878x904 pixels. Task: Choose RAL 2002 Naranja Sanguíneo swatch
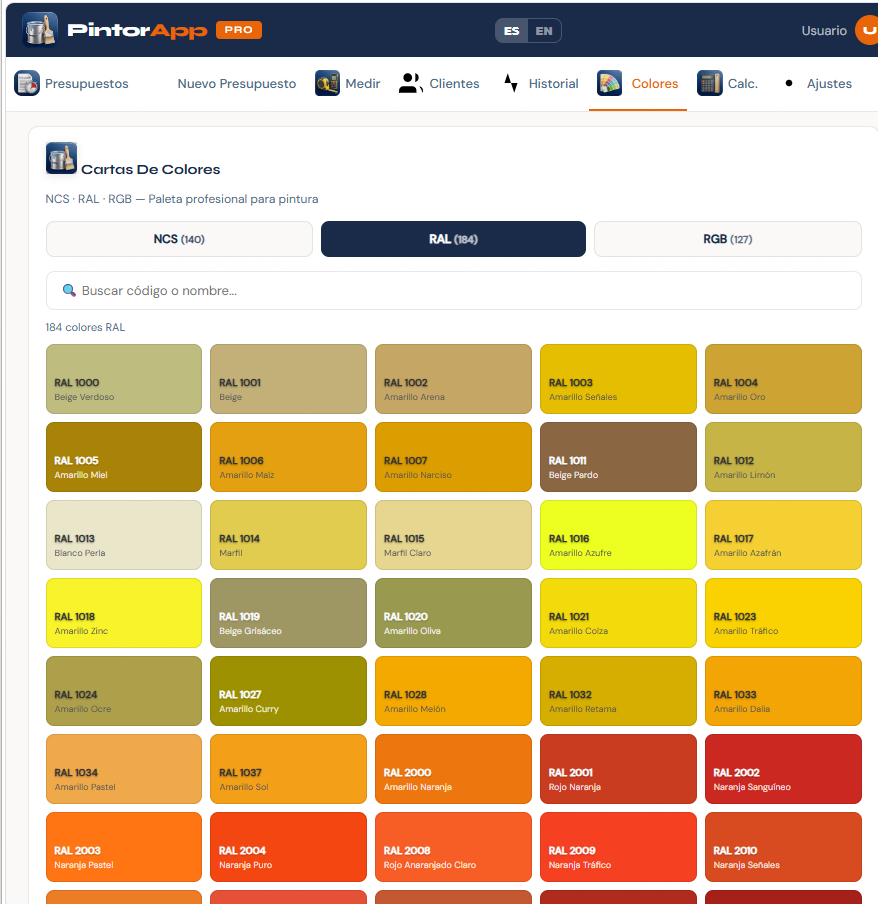[783, 769]
